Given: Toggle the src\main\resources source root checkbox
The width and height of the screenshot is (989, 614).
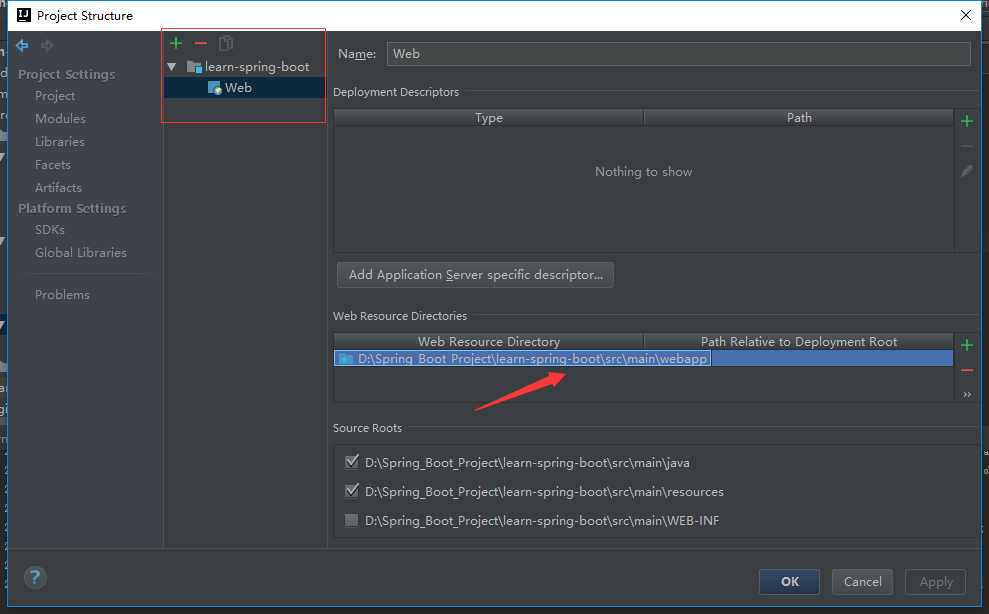Looking at the screenshot, I should pyautogui.click(x=351, y=490).
